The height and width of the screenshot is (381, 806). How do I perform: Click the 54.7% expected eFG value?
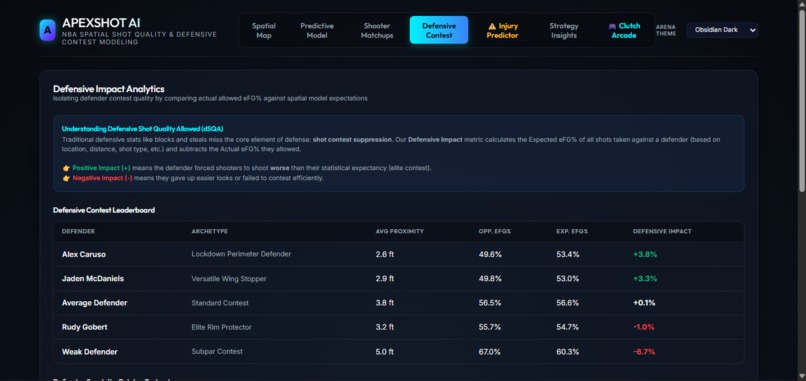click(567, 327)
